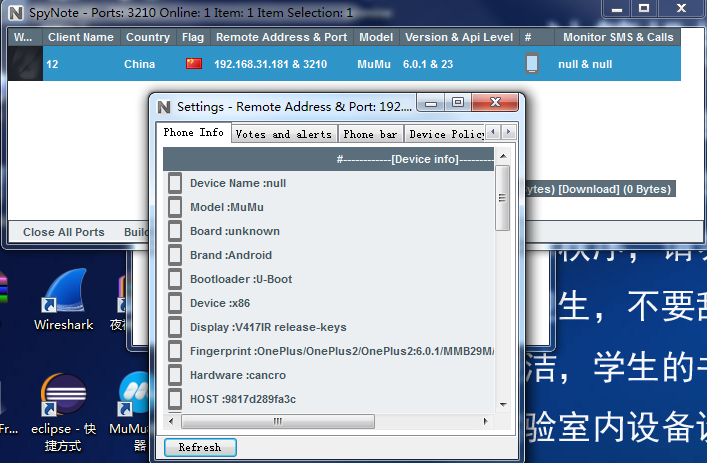The image size is (707, 463).
Task: Open the MuMu emulator desktop shortcut
Action: pos(131,412)
